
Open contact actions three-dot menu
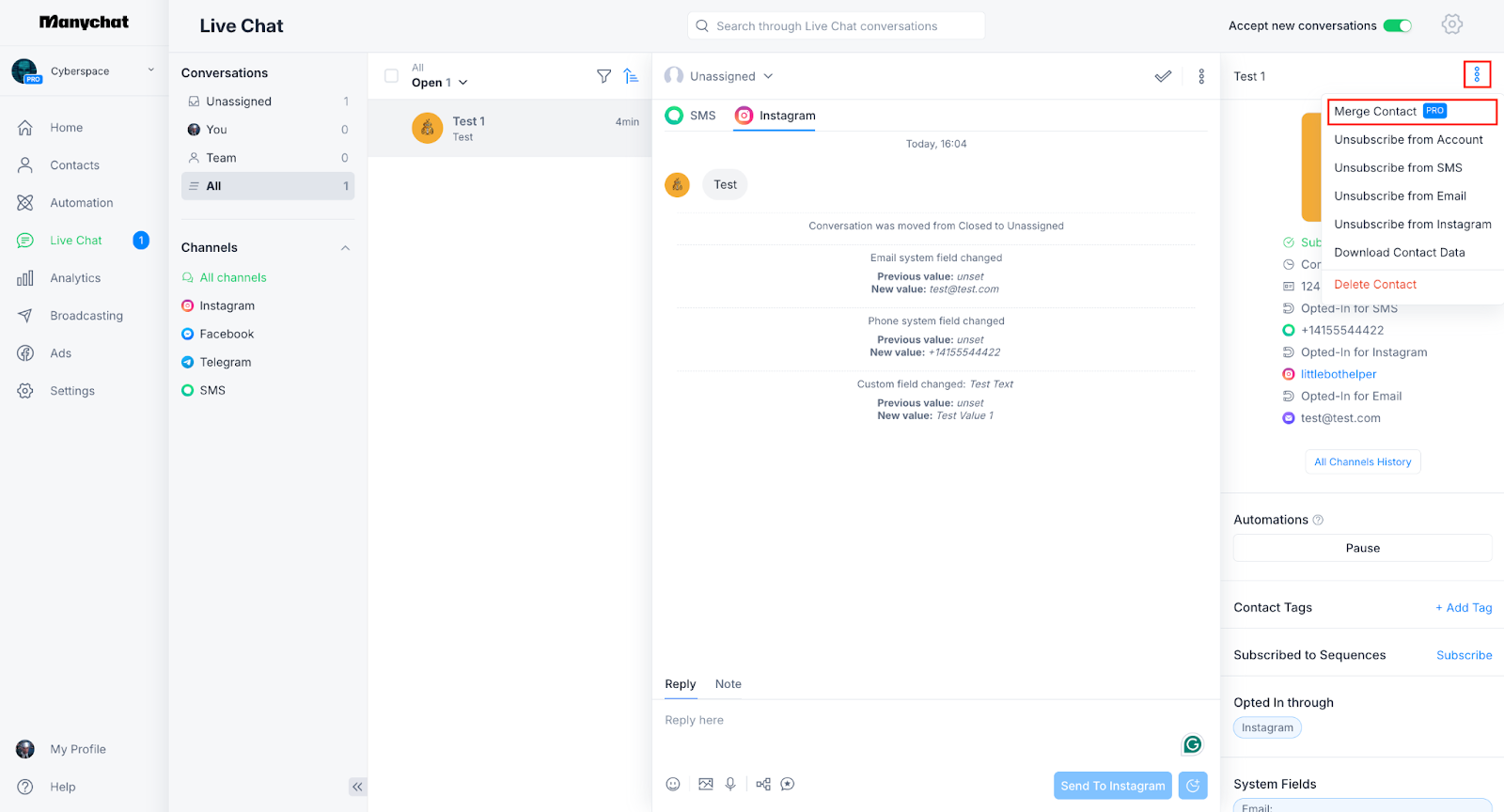pyautogui.click(x=1477, y=74)
